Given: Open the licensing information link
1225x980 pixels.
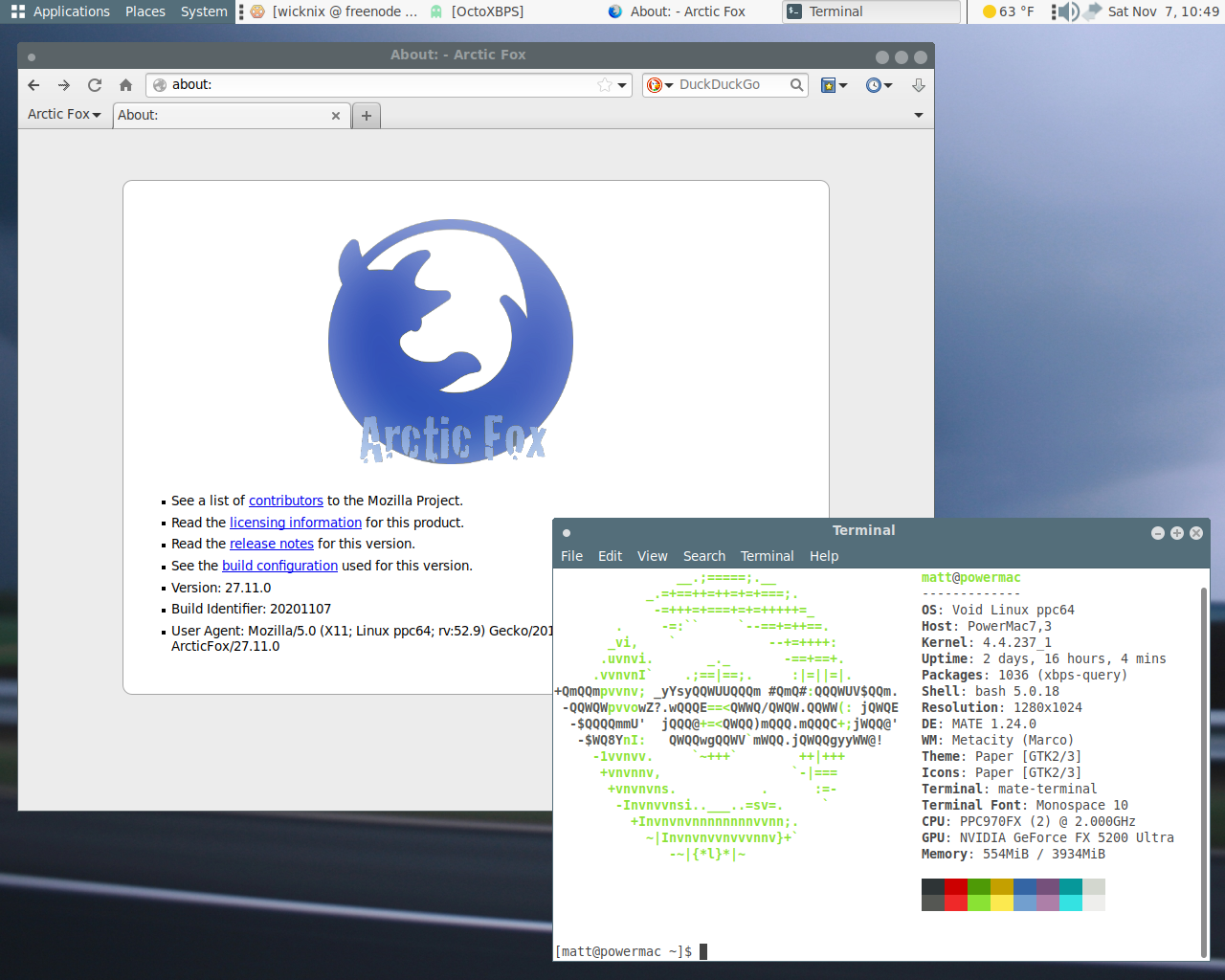Looking at the screenshot, I should point(296,523).
